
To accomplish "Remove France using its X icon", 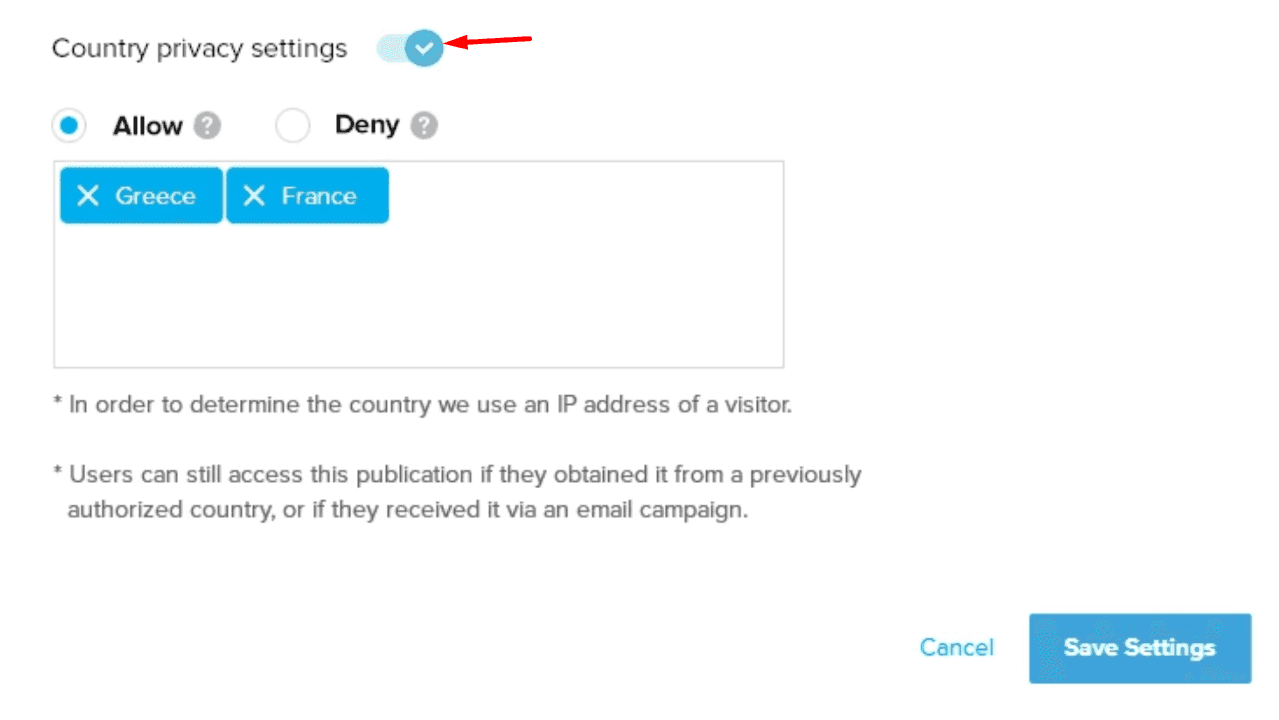I will coord(254,196).
